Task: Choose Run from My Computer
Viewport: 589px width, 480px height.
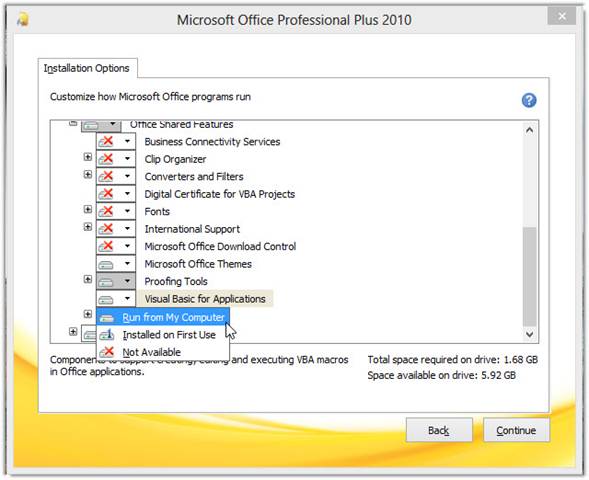Action: (x=163, y=317)
